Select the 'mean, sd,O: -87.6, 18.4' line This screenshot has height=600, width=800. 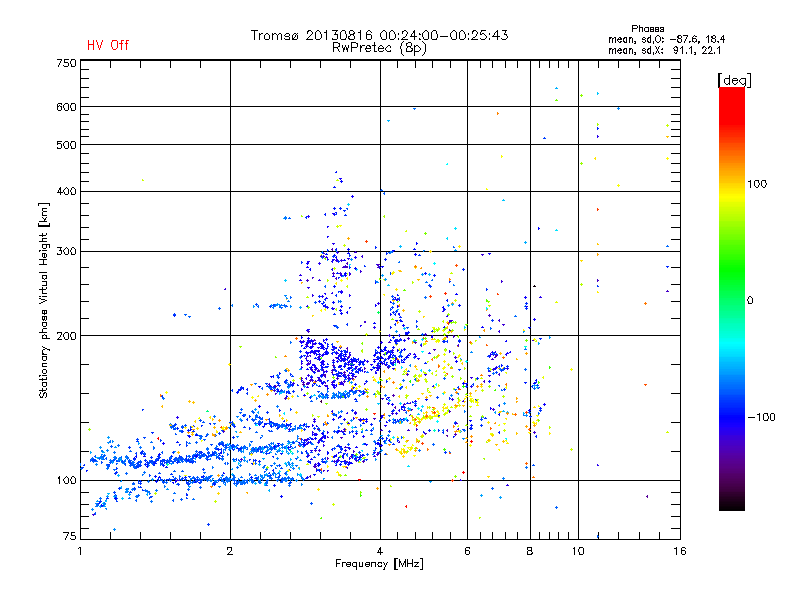(666, 40)
